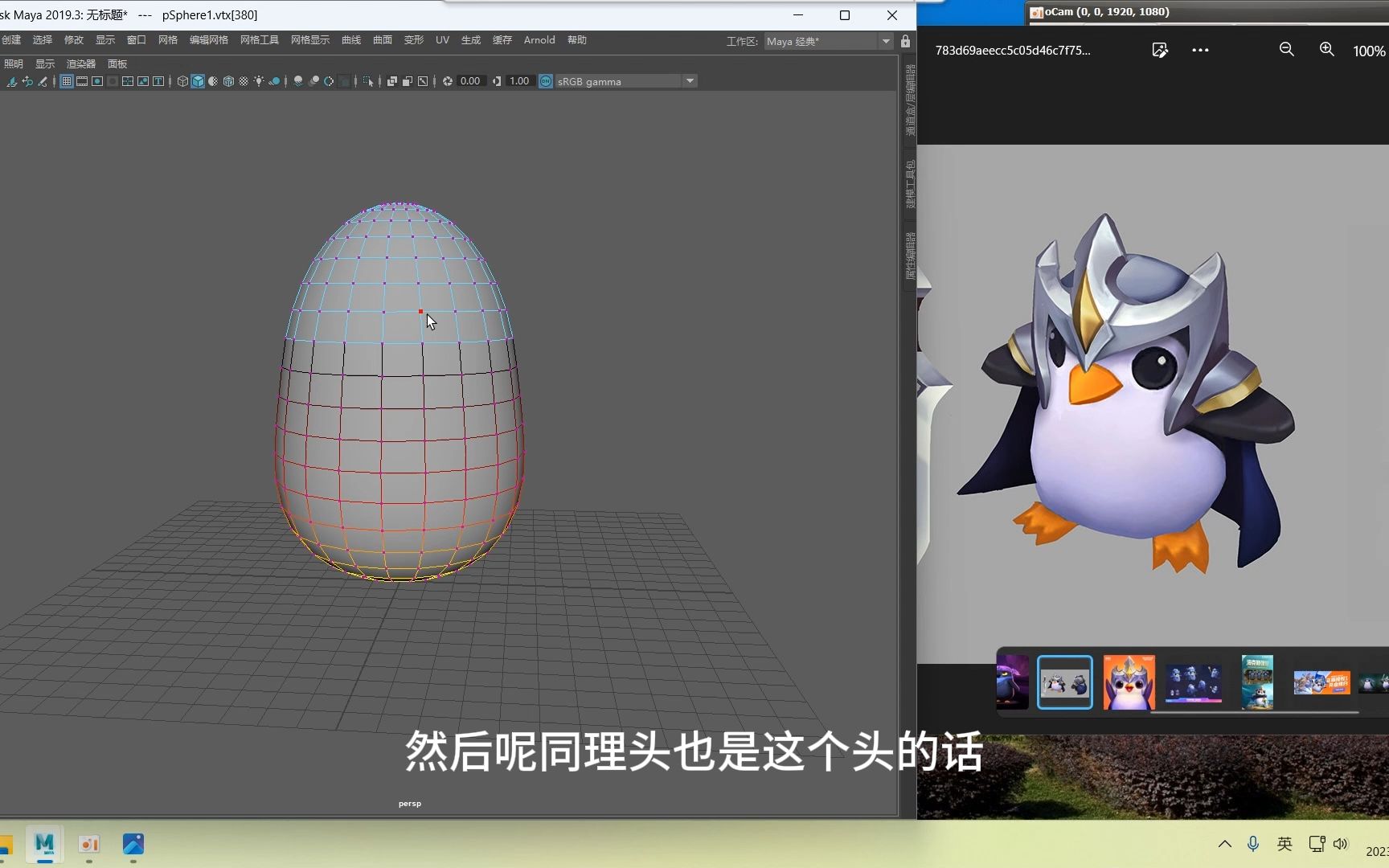Toggle the viewport grid display icon
Viewport: 1389px width, 868px height.
click(x=67, y=81)
